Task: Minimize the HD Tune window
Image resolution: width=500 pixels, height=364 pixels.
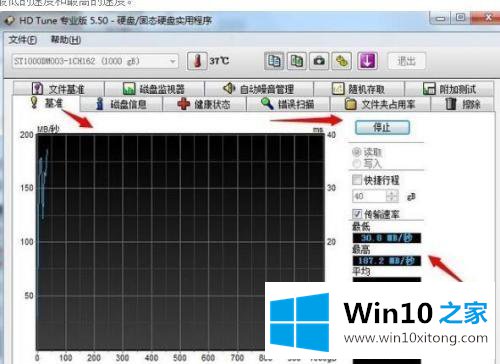Action: pyautogui.click(x=440, y=18)
